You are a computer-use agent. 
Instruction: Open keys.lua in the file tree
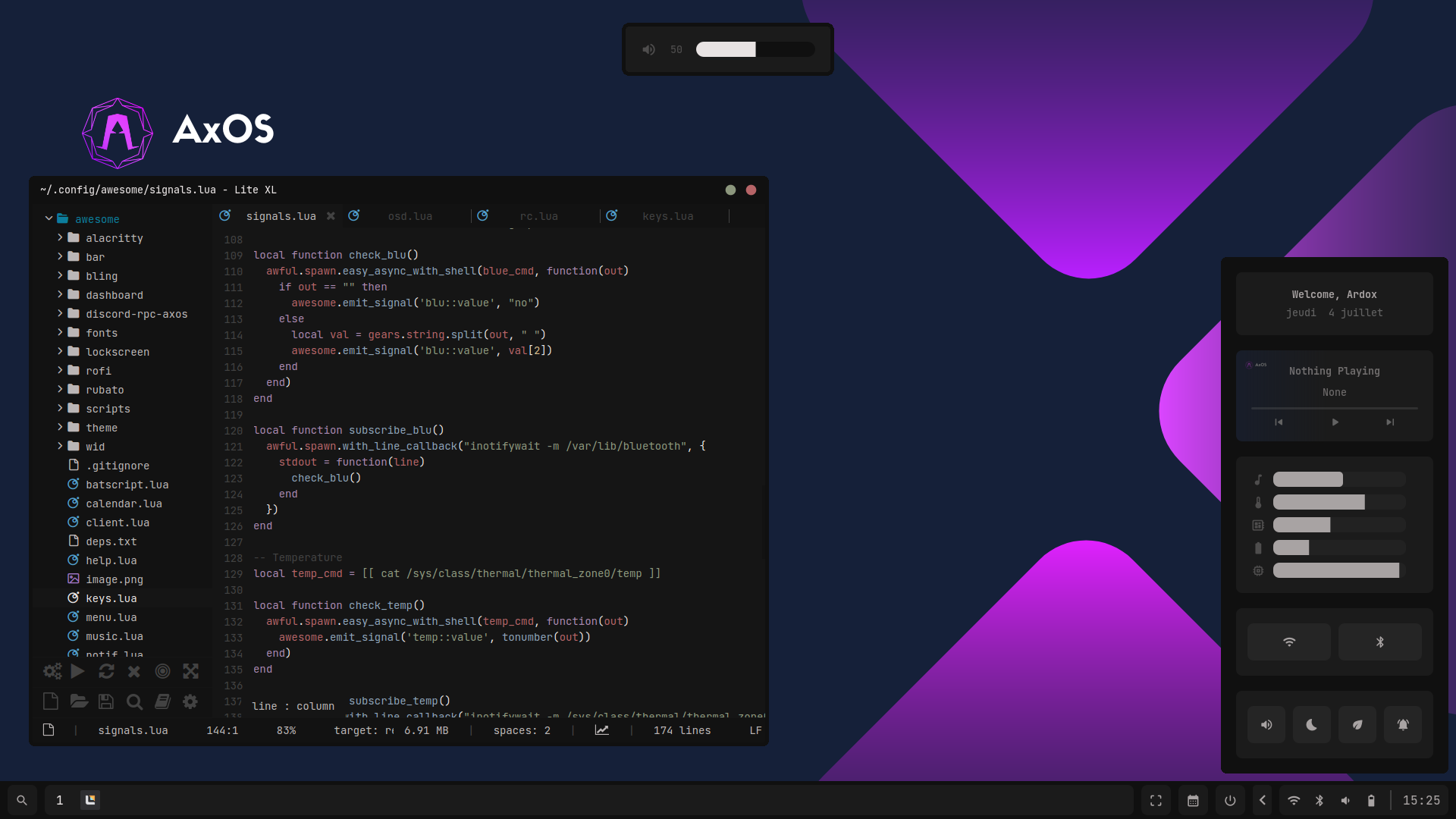tap(111, 598)
